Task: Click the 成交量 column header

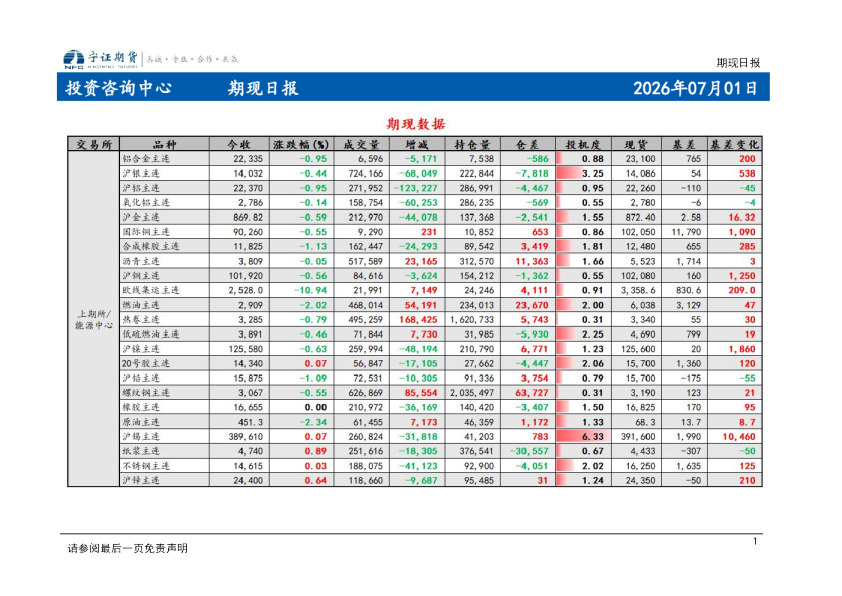Action: click(x=361, y=144)
